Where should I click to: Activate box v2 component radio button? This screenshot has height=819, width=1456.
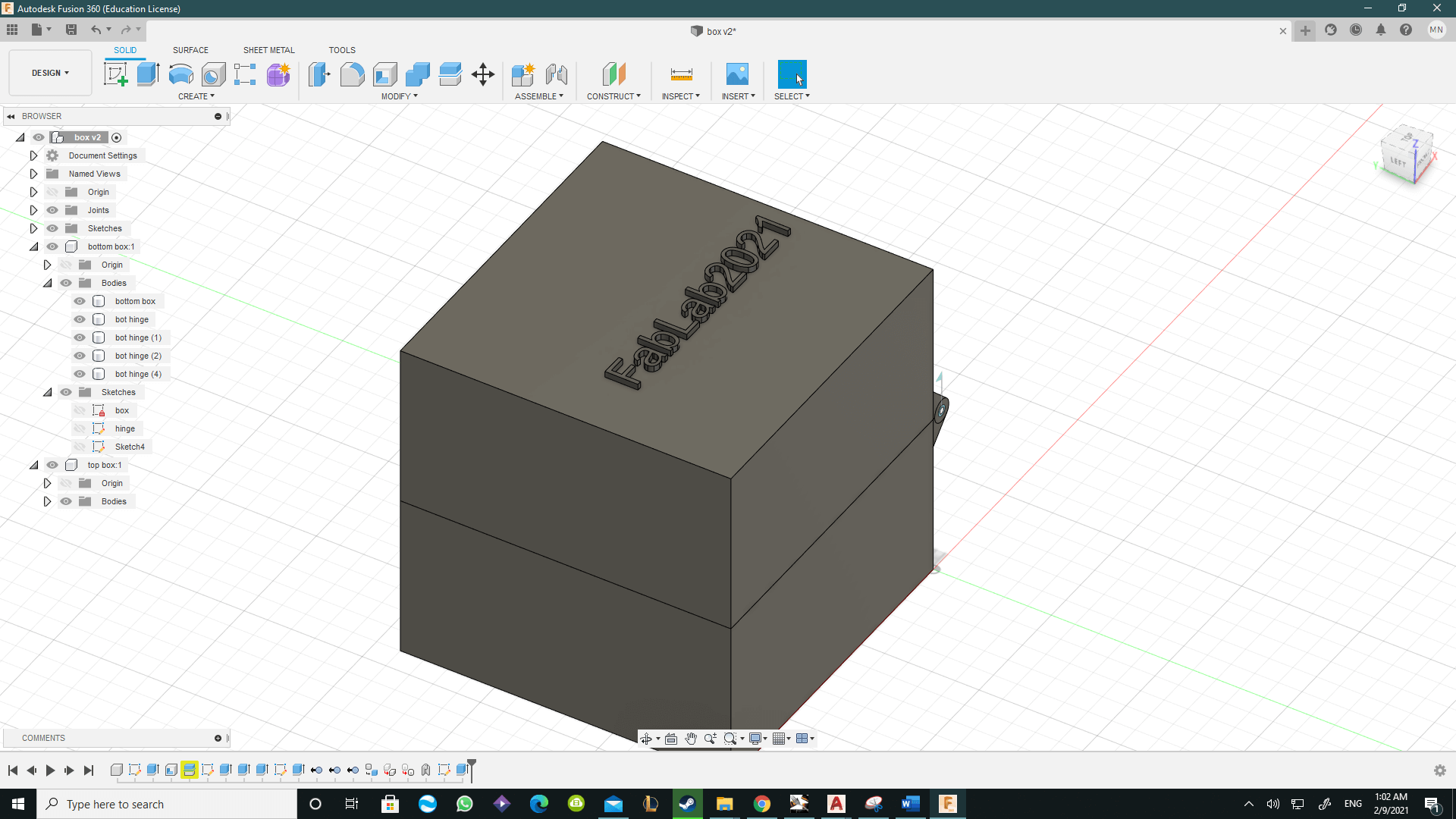[x=117, y=137]
